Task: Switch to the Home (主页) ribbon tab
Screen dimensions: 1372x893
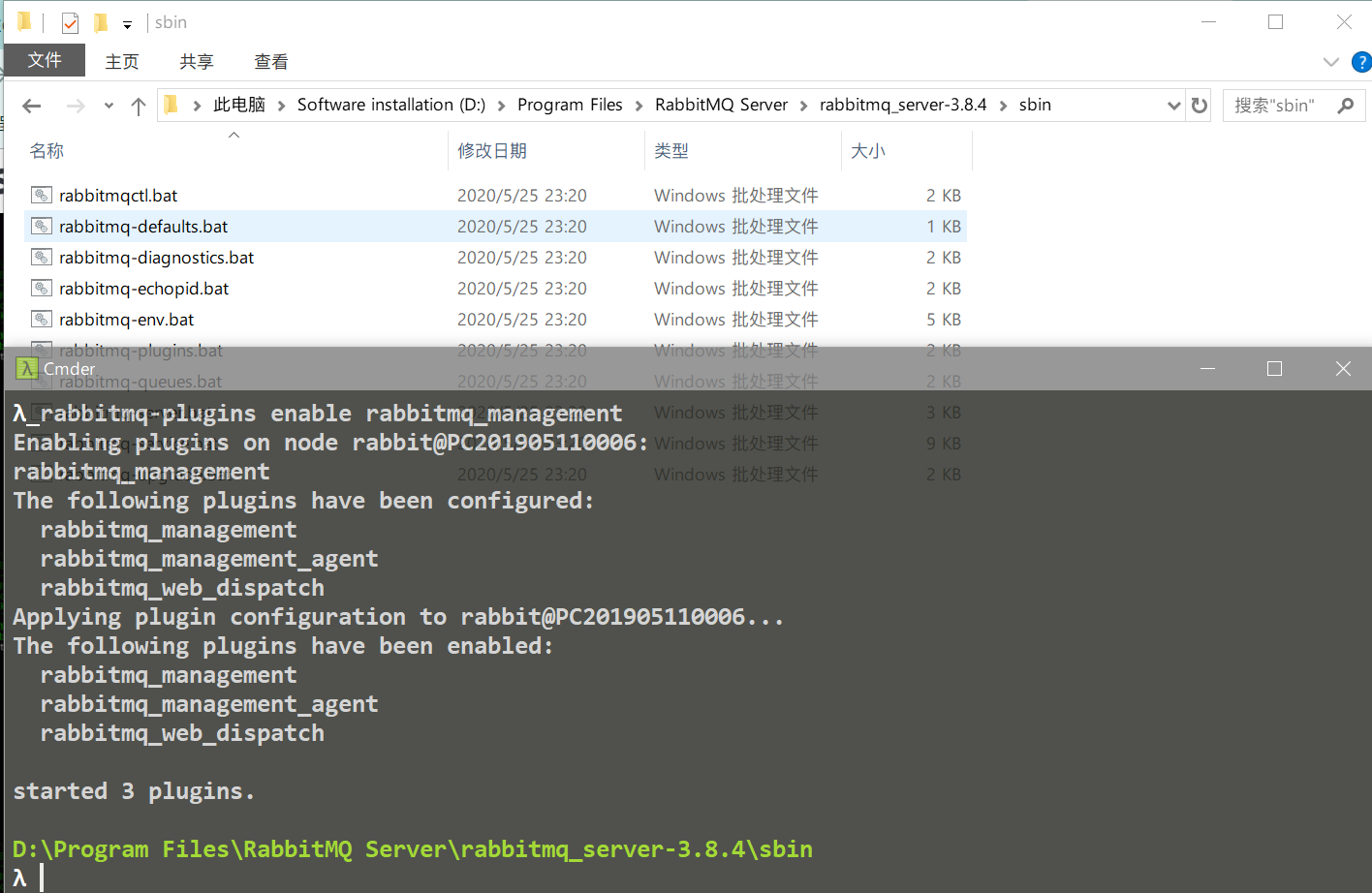Action: tap(122, 61)
